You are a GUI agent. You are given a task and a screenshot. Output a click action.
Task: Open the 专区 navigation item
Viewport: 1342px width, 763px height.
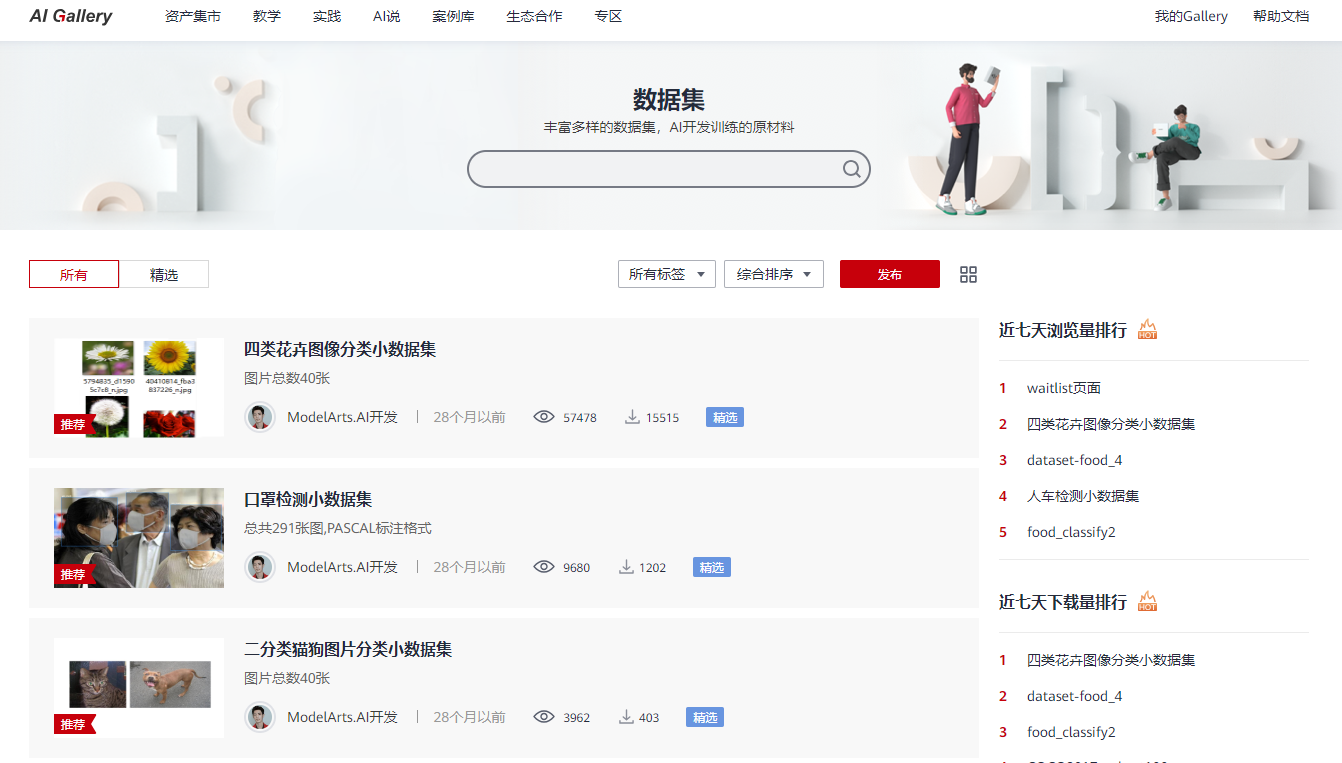pos(609,16)
